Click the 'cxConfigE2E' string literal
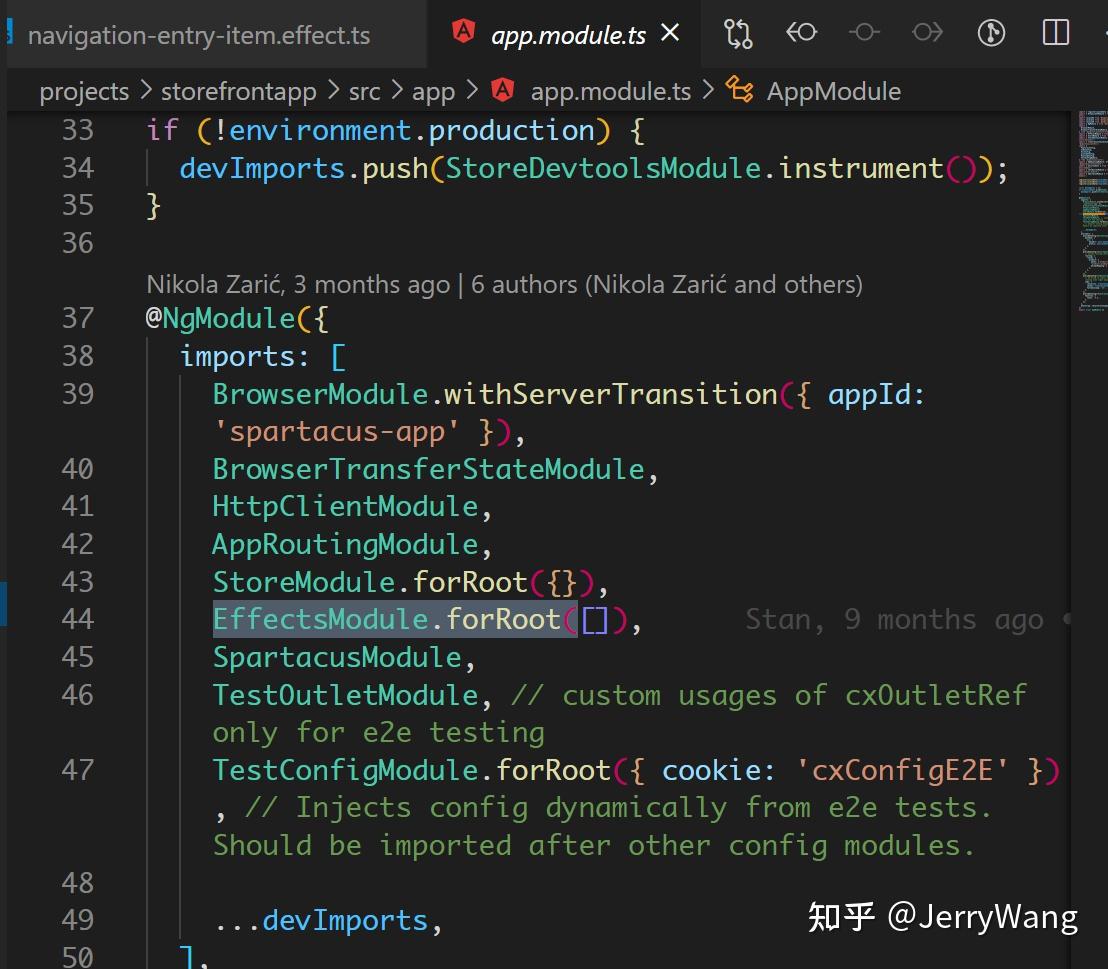The image size is (1108, 969). pos(902,770)
